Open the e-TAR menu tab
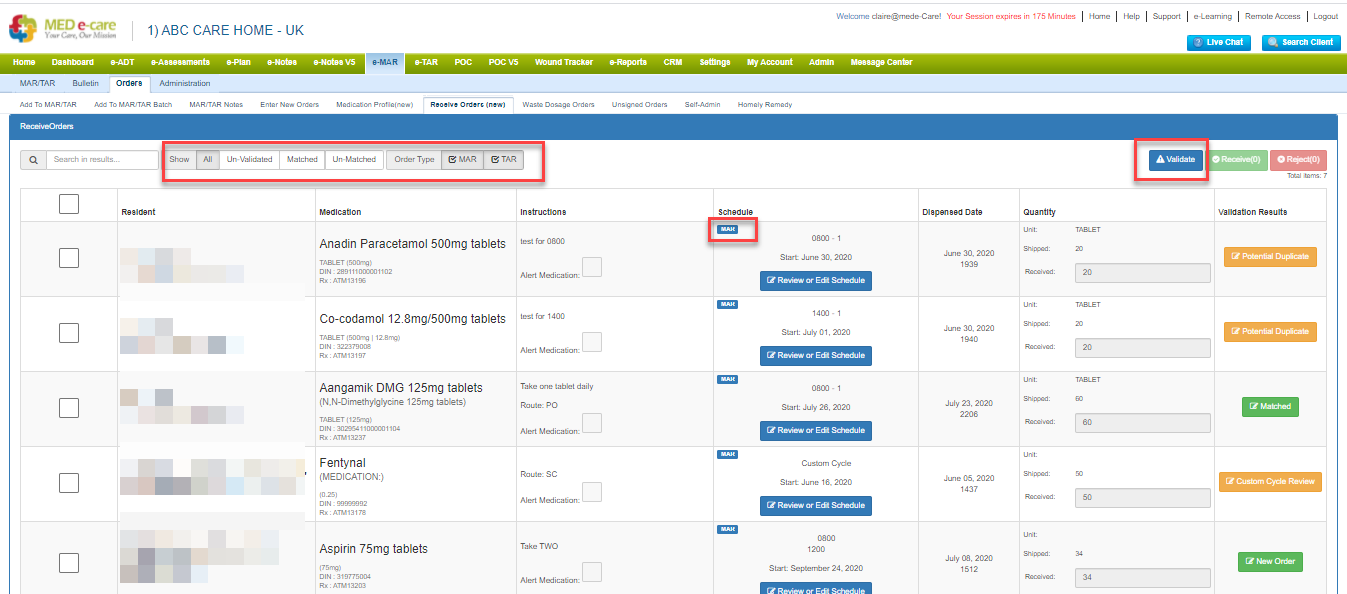The image size is (1347, 594). point(428,62)
